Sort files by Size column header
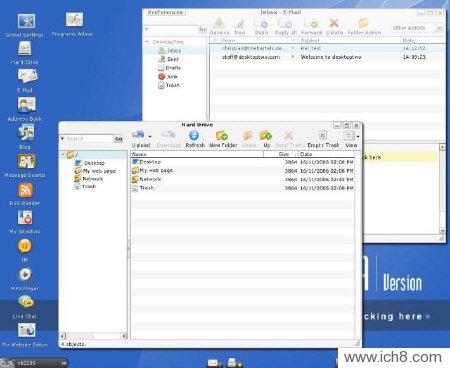 [x=281, y=154]
